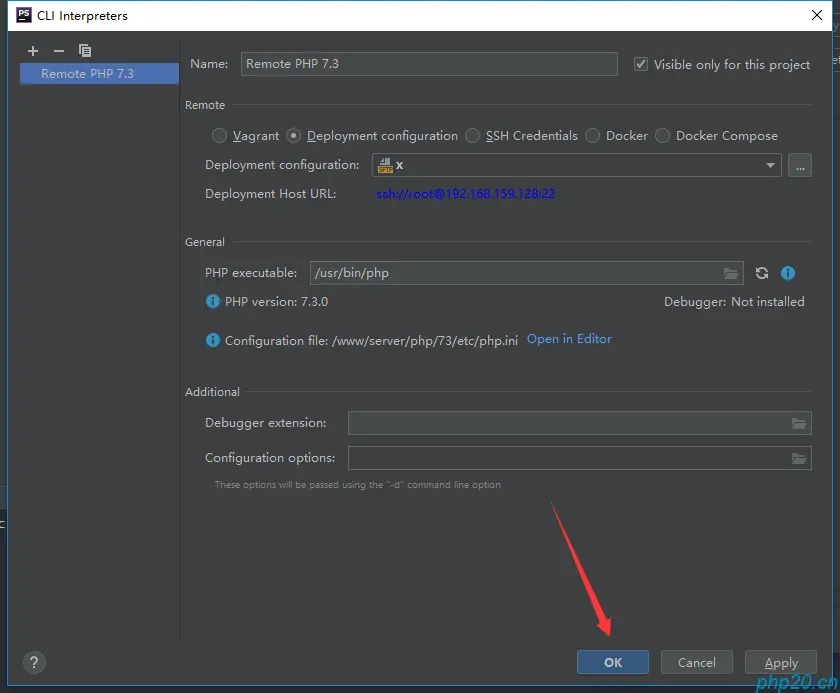Viewport: 840px width, 693px height.
Task: Pick the Docker Compose radio option
Action: (662, 135)
